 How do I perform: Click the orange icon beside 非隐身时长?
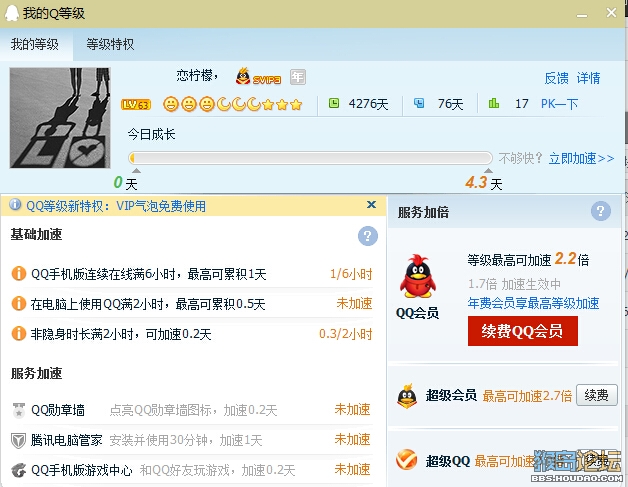18,334
